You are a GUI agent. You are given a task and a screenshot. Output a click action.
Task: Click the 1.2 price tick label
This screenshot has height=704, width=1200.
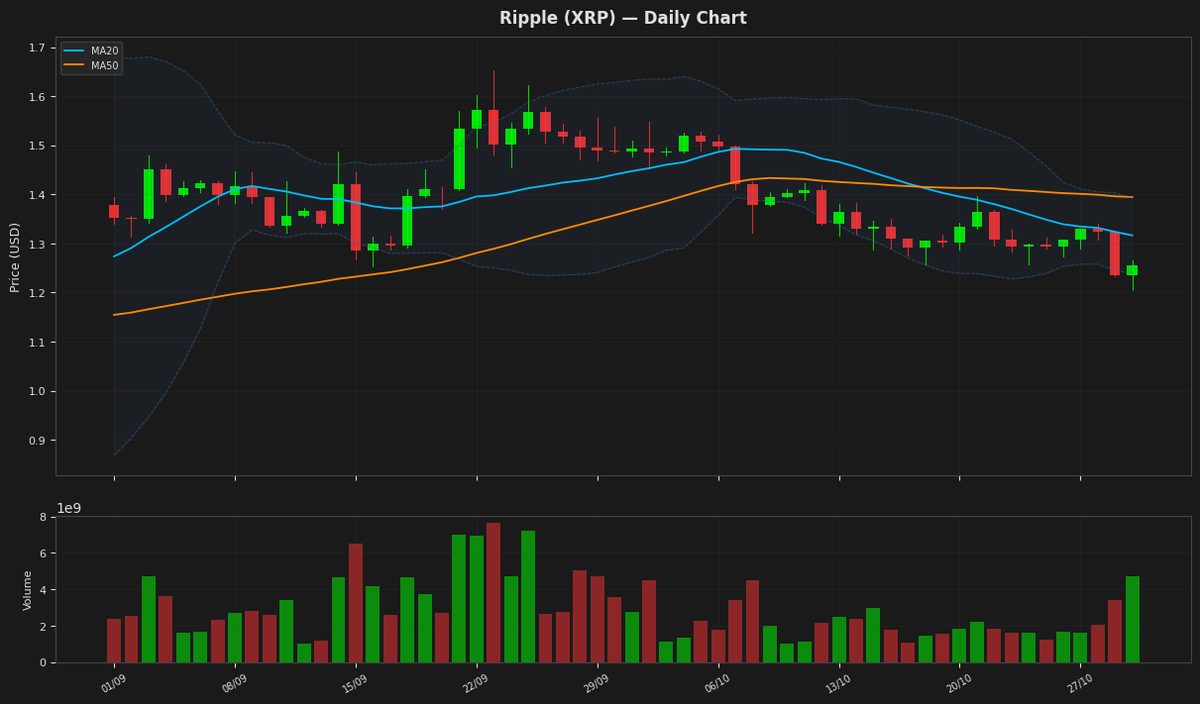[x=38, y=293]
